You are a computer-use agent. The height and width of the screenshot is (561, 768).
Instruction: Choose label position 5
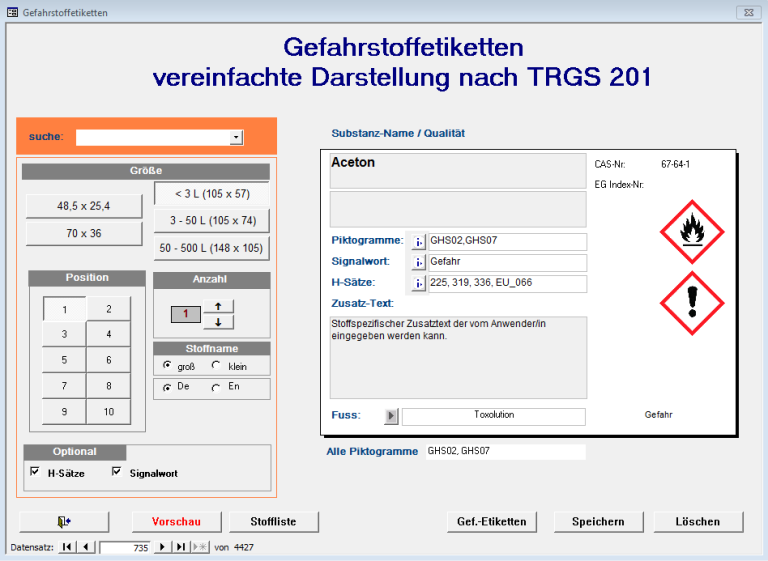point(64,360)
